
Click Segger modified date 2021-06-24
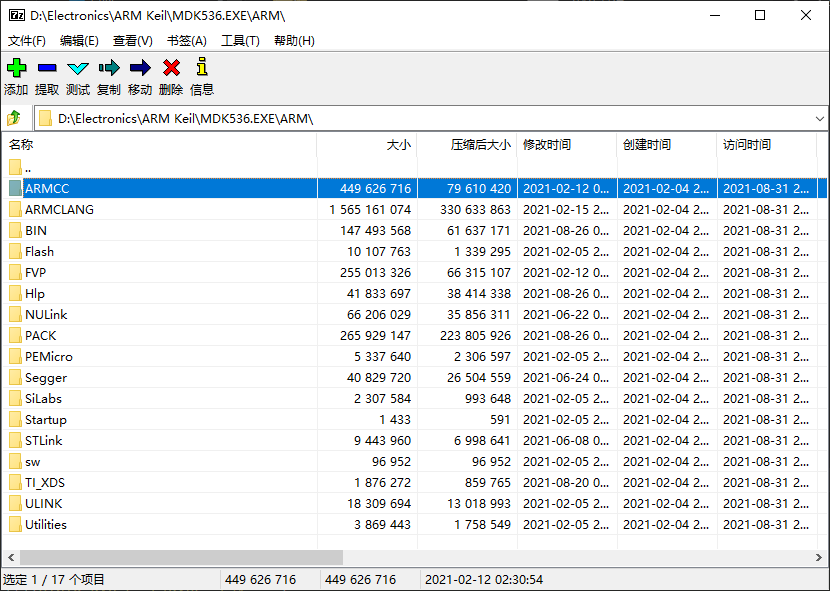(x=566, y=378)
